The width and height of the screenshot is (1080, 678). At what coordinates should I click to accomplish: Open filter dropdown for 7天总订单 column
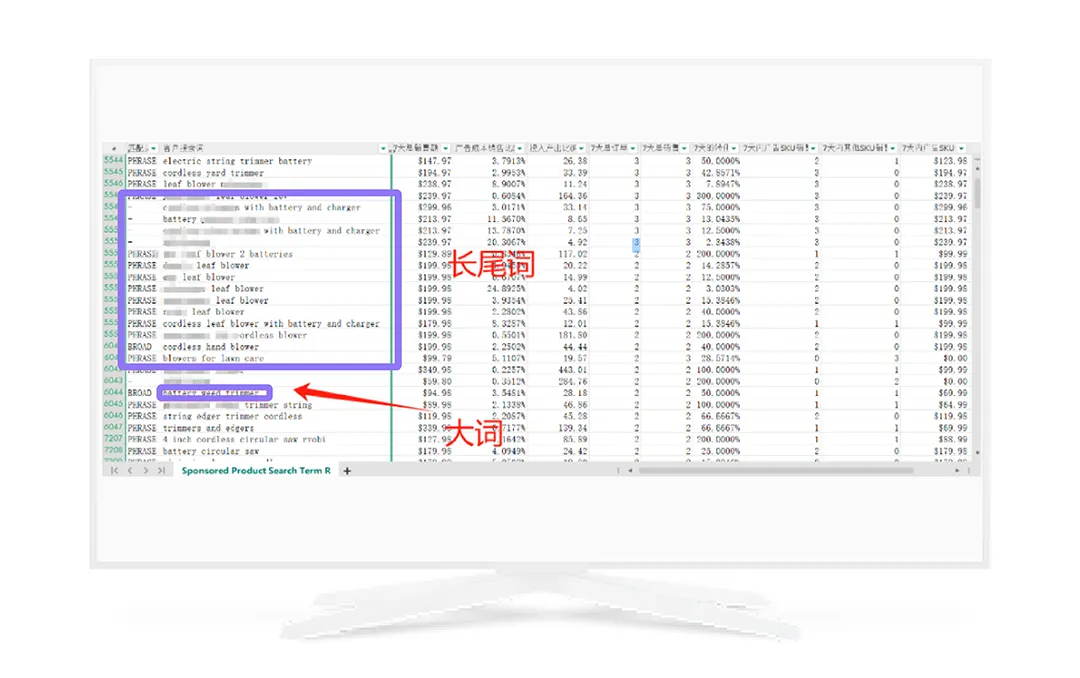pyautogui.click(x=632, y=148)
